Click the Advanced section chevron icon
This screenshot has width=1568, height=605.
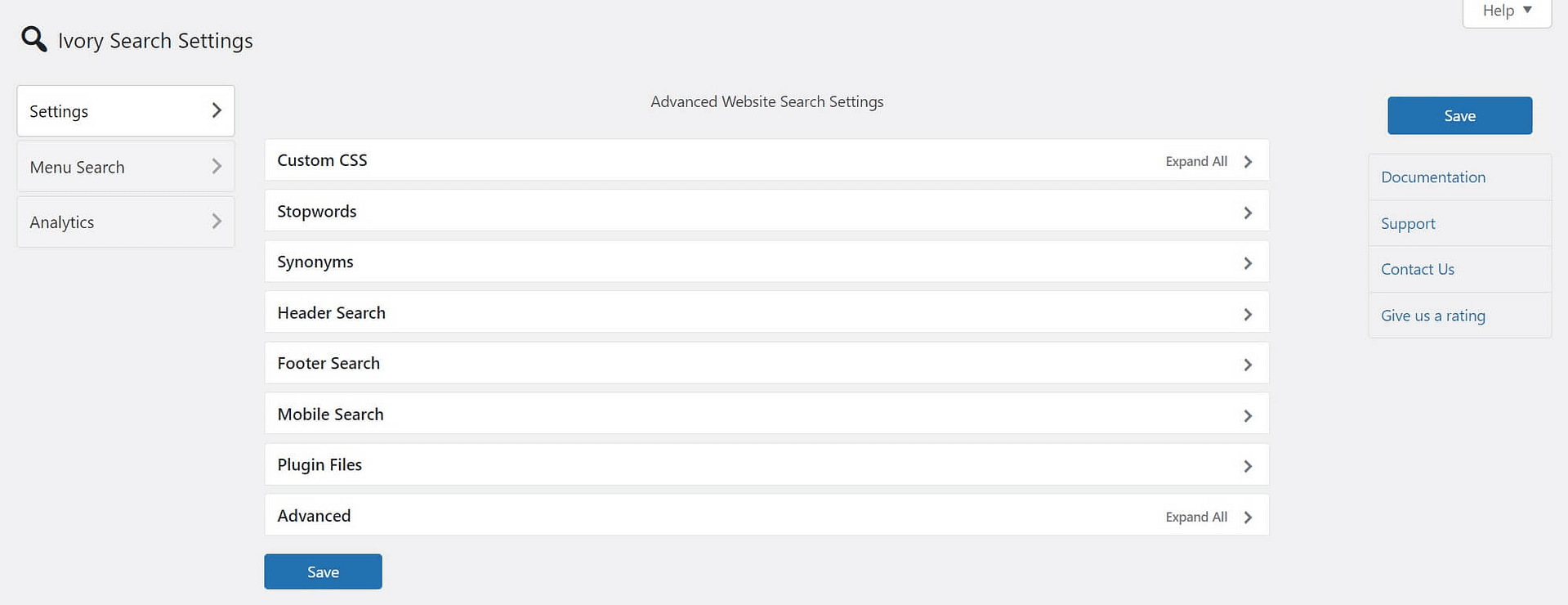[1248, 517]
